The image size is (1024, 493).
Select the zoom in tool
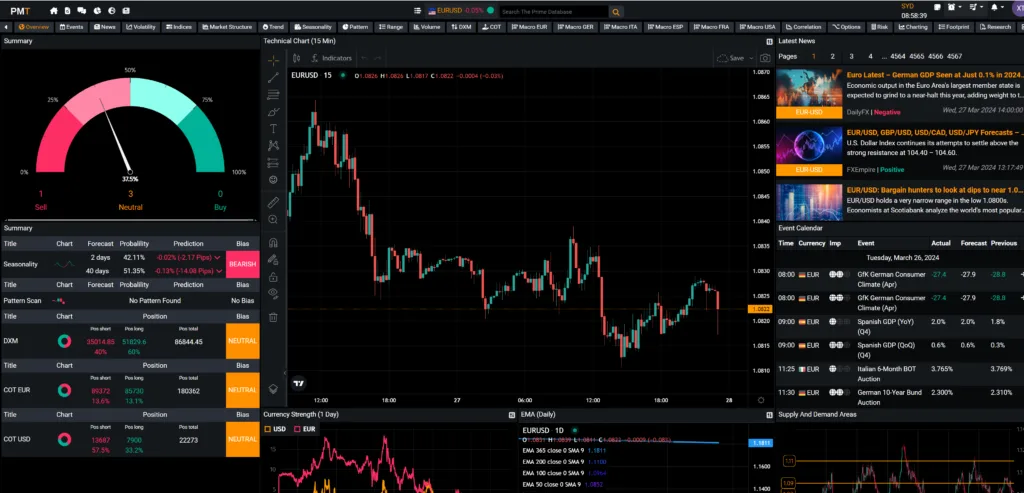[x=273, y=220]
